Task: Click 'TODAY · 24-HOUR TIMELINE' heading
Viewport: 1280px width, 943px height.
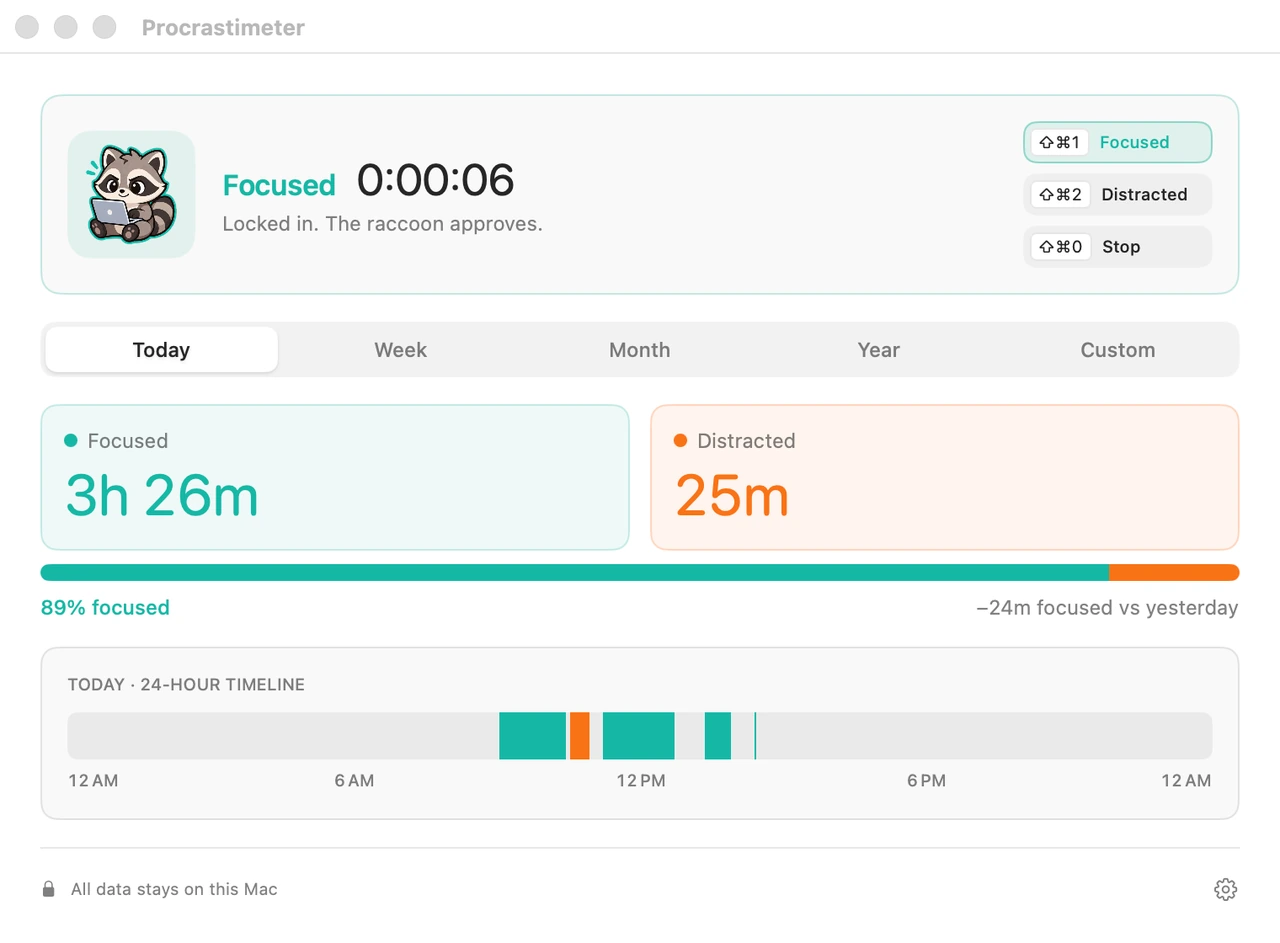Action: tap(186, 685)
